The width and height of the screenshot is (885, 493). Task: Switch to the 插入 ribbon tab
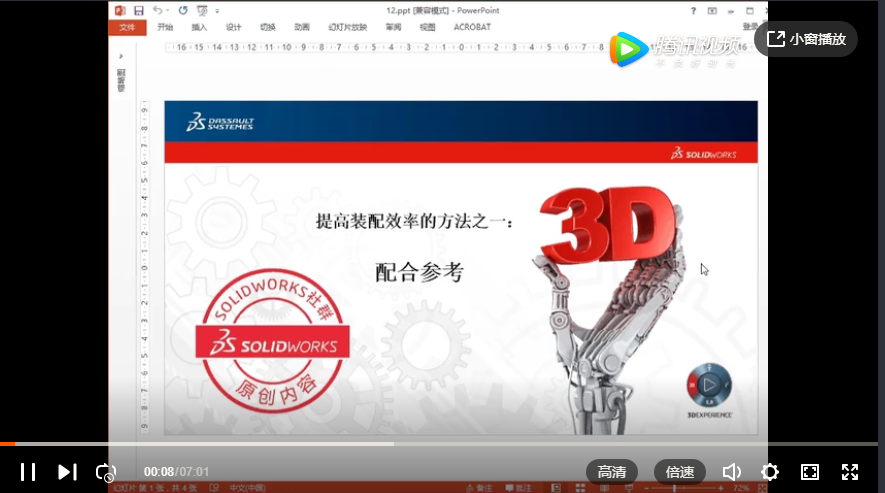[x=199, y=27]
